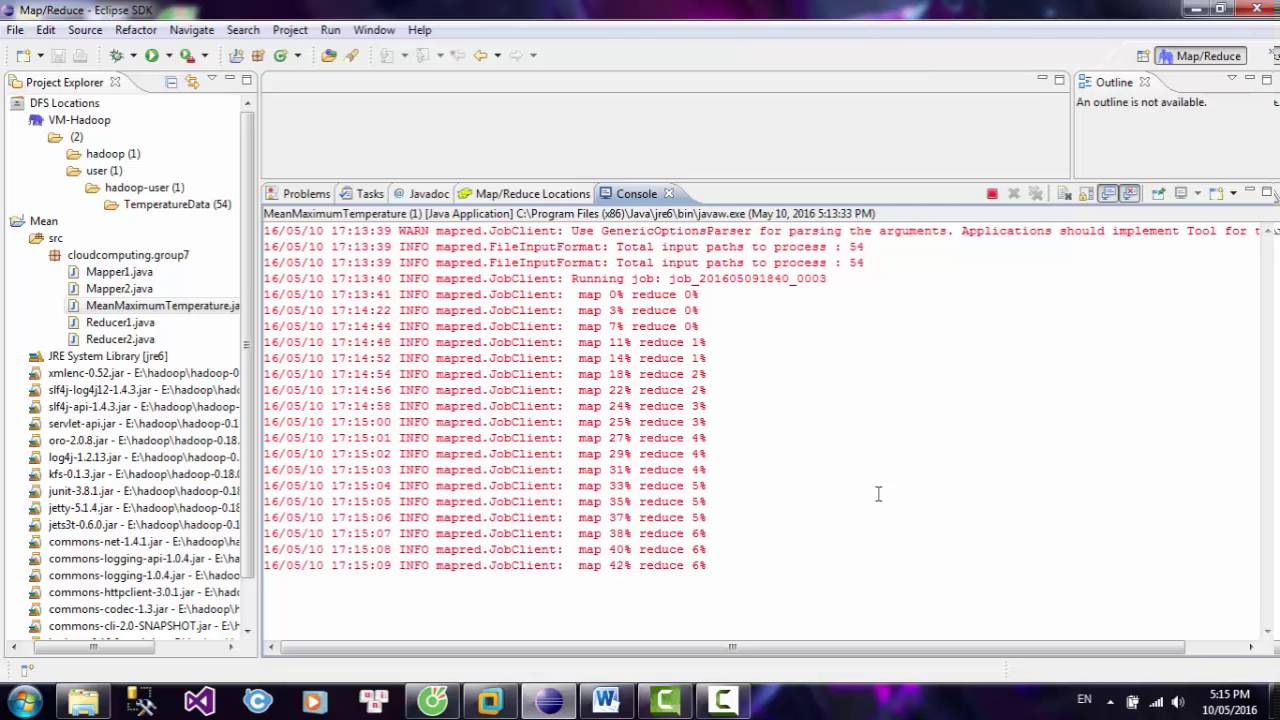The width and height of the screenshot is (1280, 720).
Task: Click the green Run button icon
Action: tap(152, 56)
